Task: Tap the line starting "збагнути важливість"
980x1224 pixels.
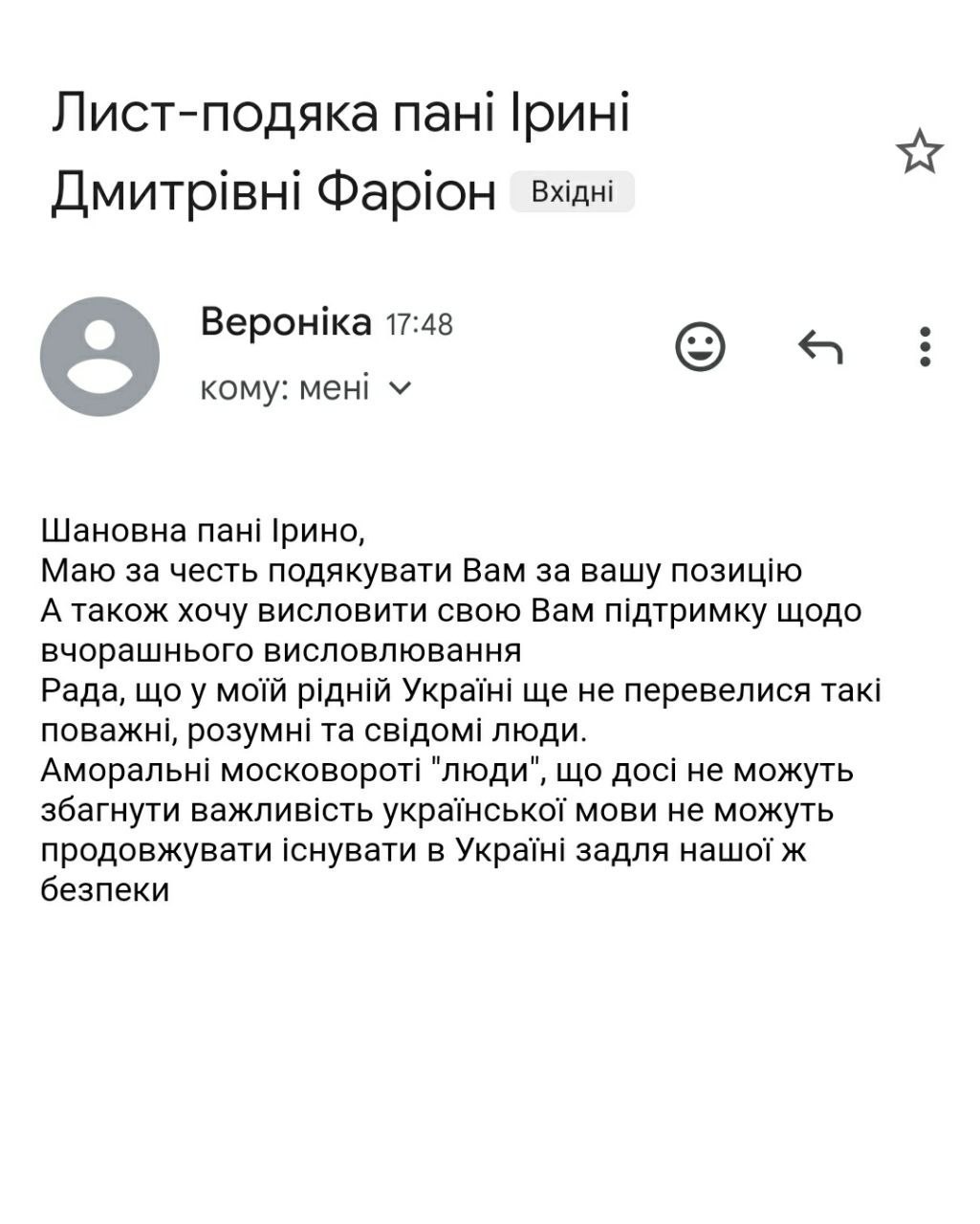Action: [437, 810]
